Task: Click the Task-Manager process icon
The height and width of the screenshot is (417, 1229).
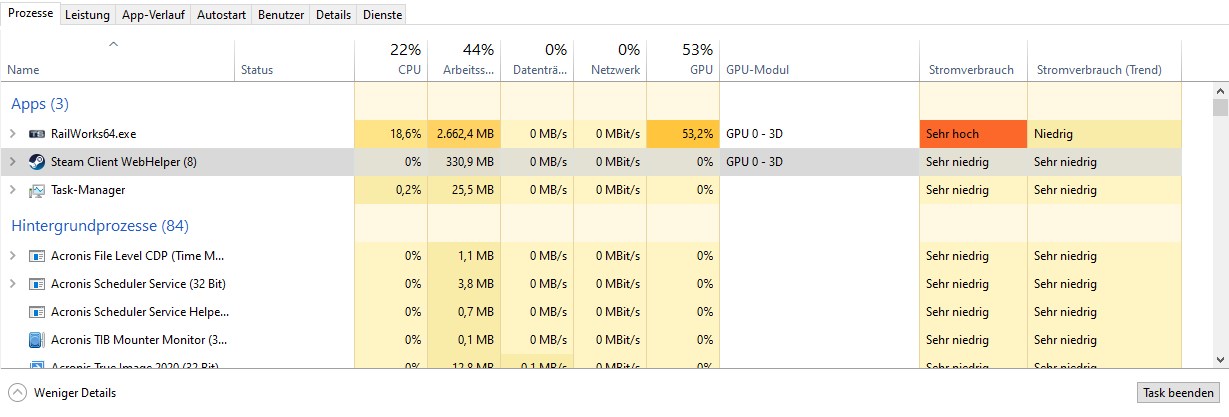Action: point(37,190)
